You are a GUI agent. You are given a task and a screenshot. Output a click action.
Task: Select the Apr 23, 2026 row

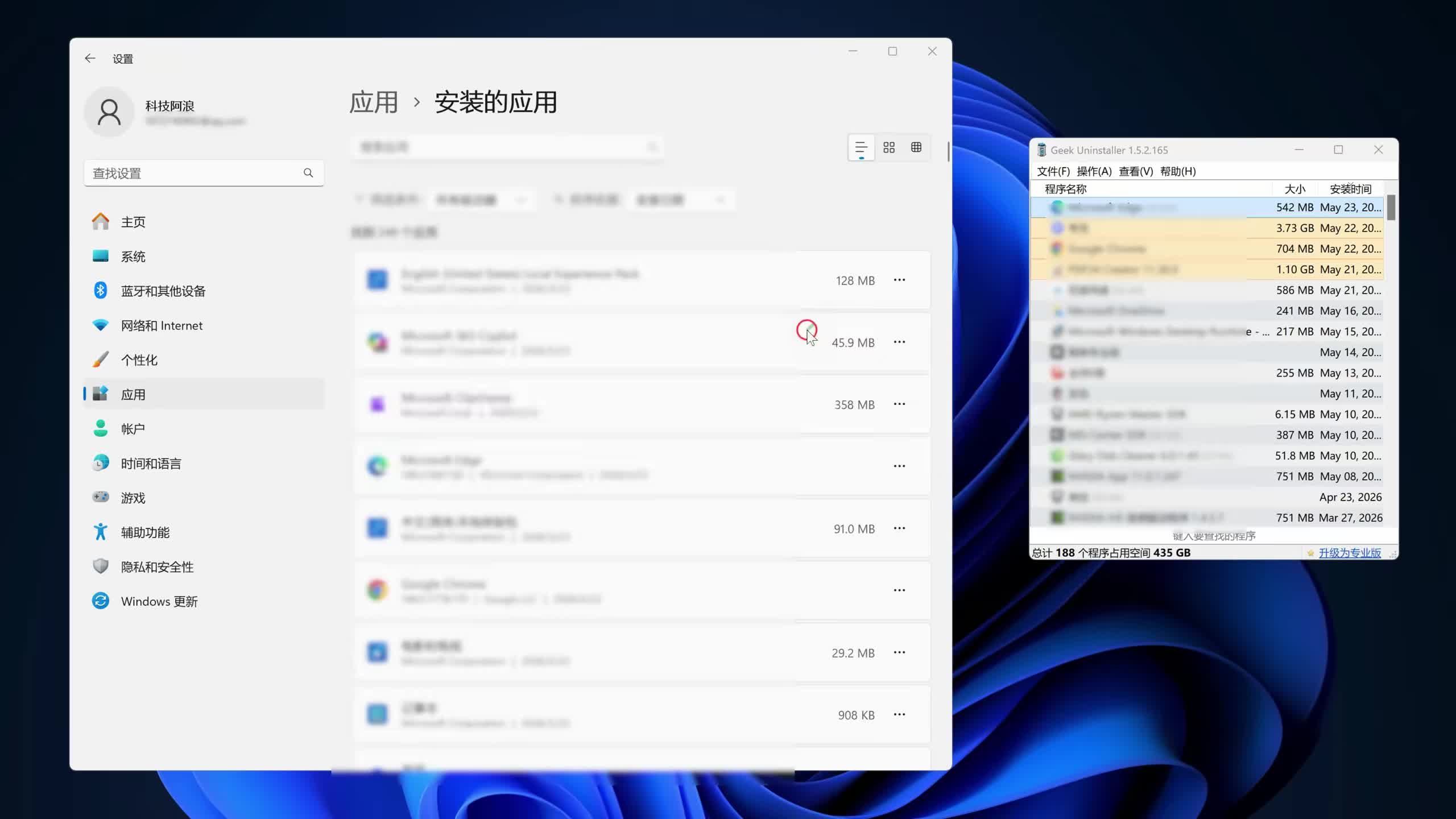[1207, 497]
